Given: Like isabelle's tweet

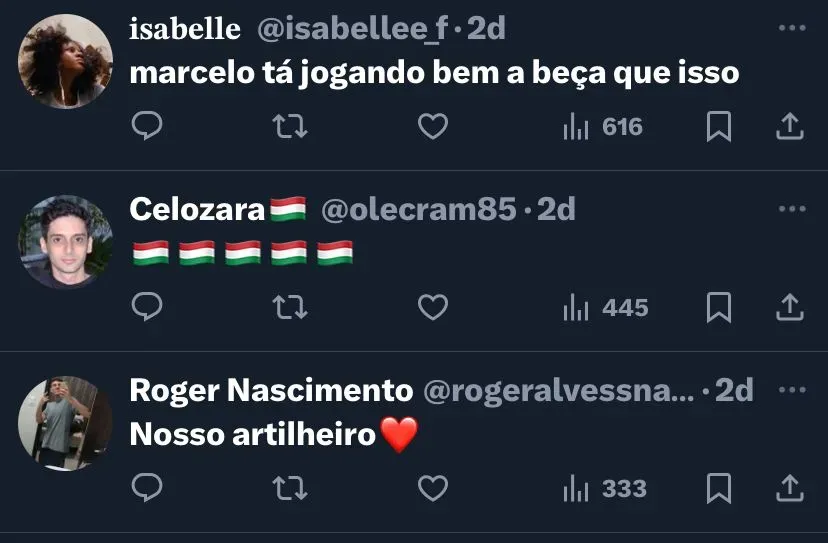Looking at the screenshot, I should click(433, 126).
